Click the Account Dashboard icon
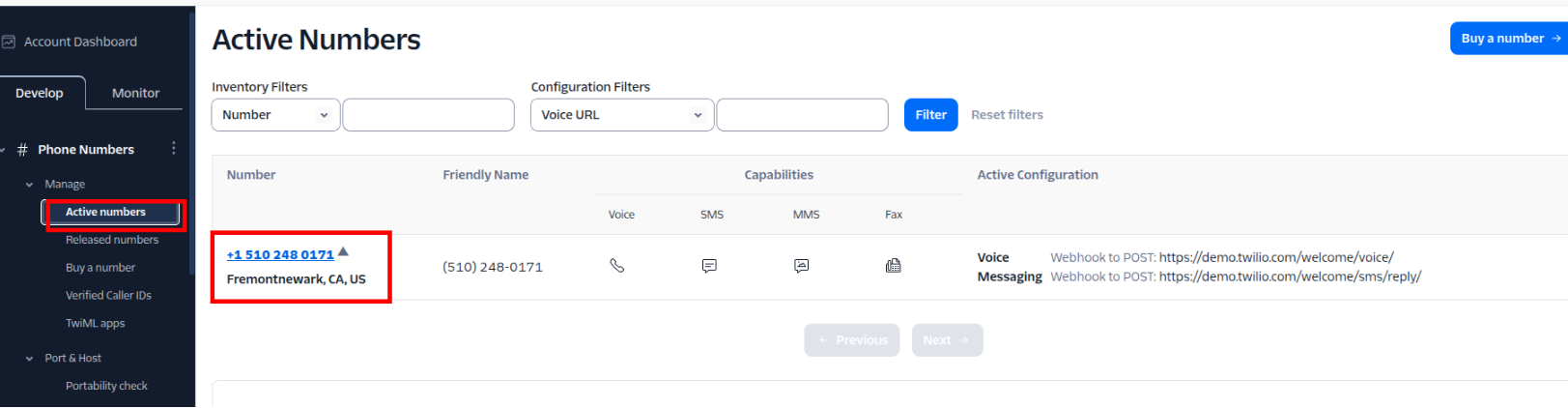This screenshot has width=1568, height=408. pyautogui.click(x=9, y=42)
